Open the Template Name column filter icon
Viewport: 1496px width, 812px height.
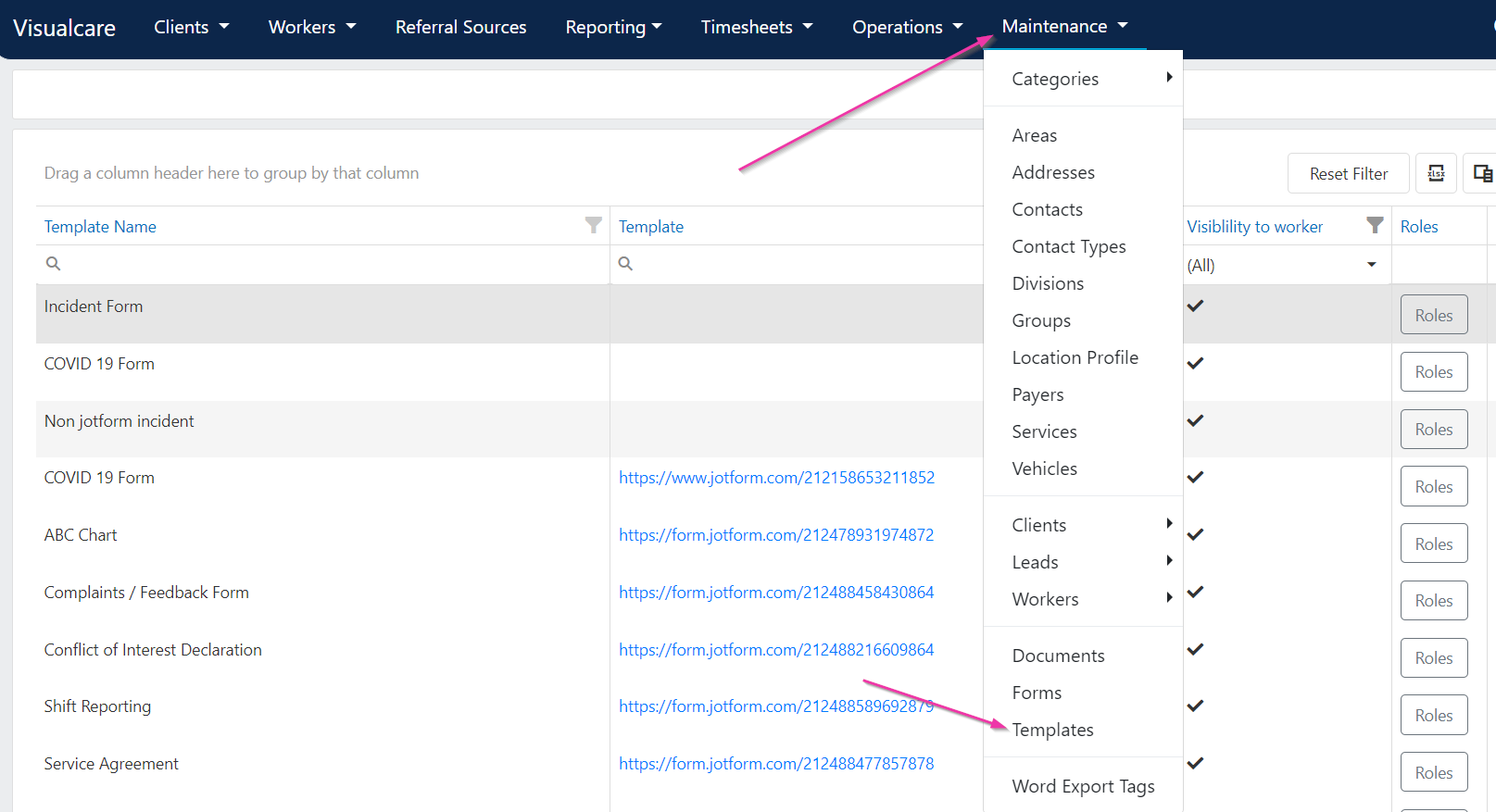(x=594, y=225)
